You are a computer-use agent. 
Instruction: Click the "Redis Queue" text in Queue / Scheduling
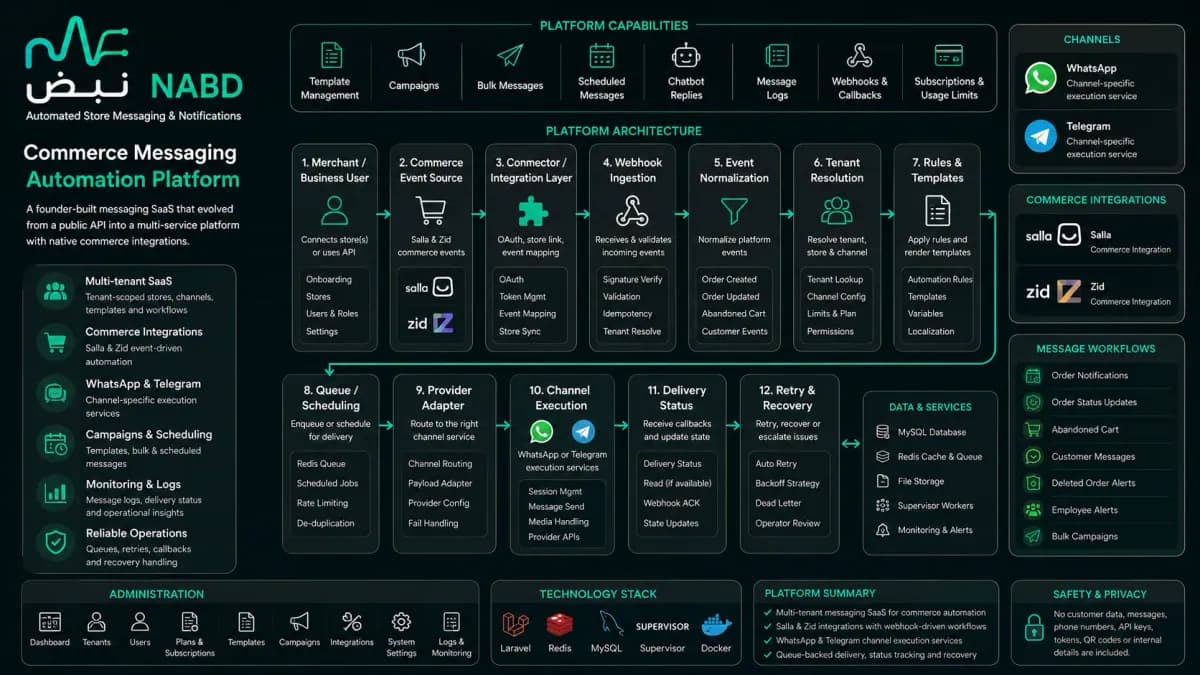pos(321,464)
